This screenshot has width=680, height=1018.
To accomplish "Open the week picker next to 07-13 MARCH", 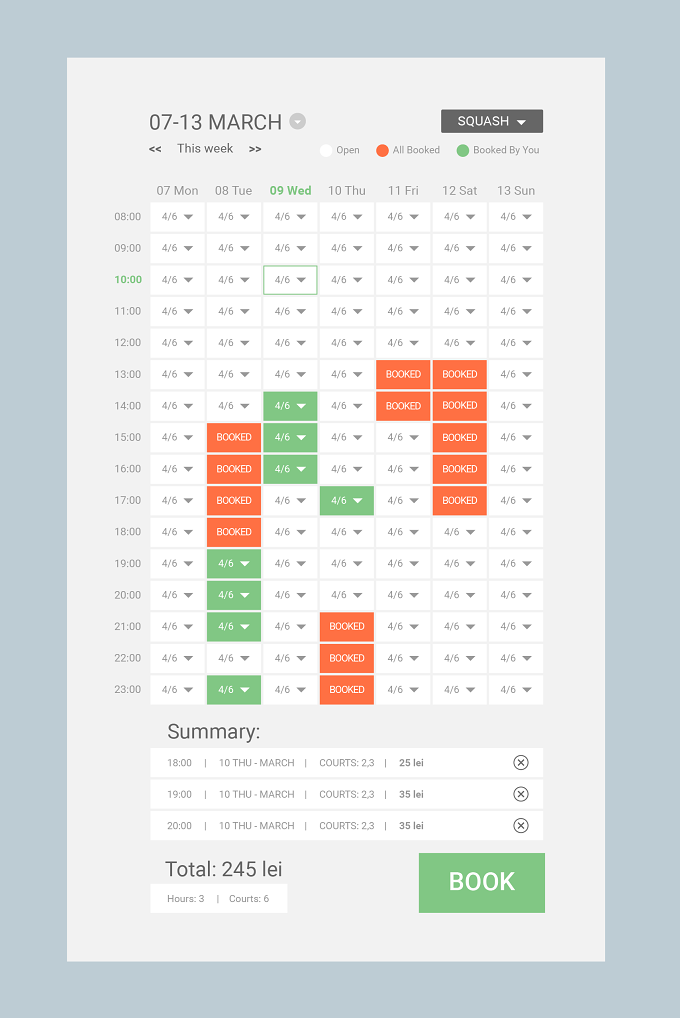I will coord(297,121).
